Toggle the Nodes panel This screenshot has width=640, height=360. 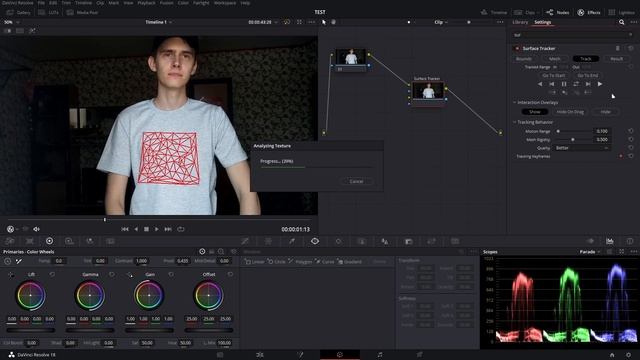(558, 13)
